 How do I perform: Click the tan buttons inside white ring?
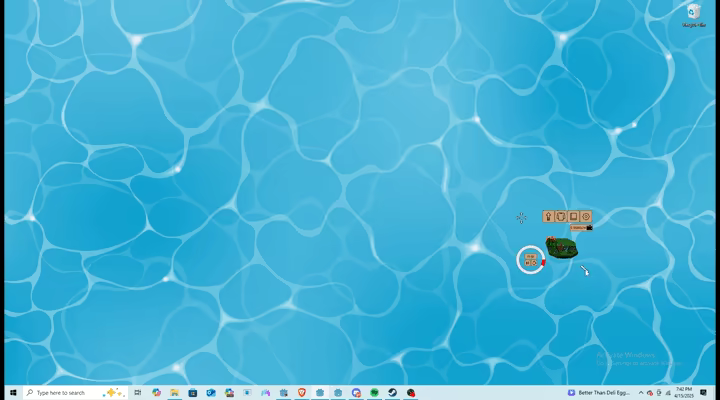click(x=531, y=260)
